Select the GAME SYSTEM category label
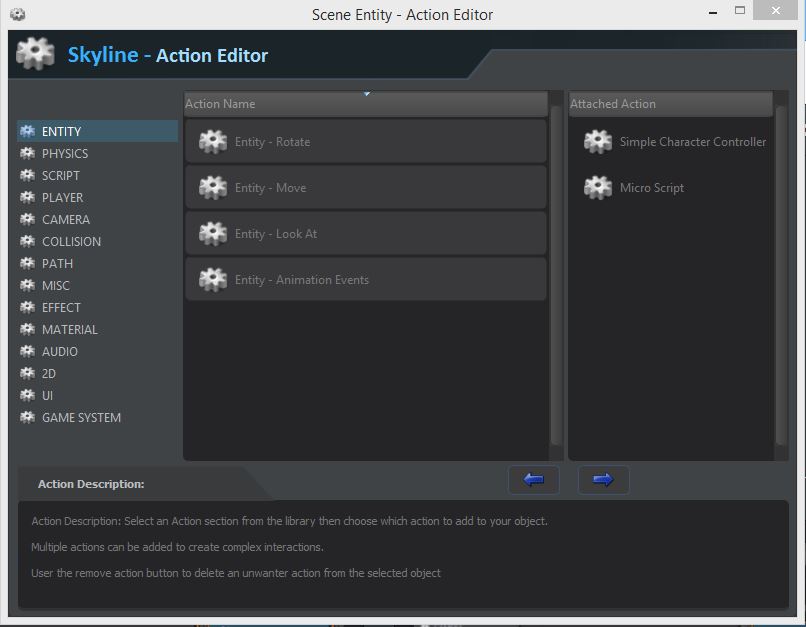806x627 pixels. click(x=81, y=418)
